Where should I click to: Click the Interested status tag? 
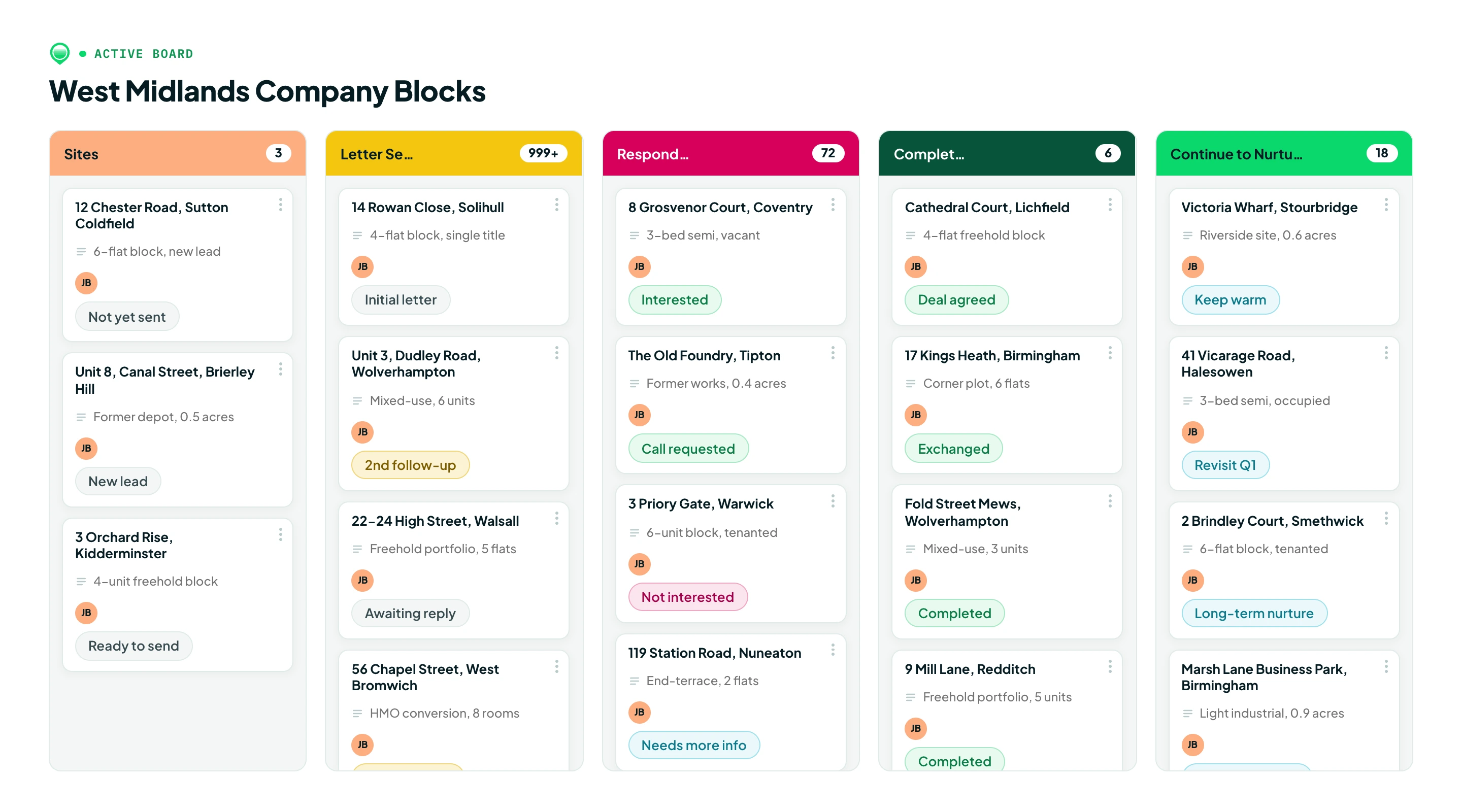(x=675, y=299)
